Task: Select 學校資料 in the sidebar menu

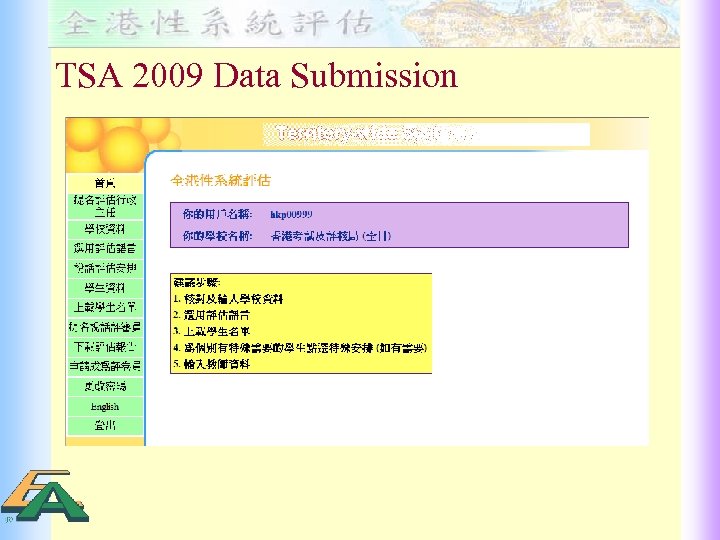Action: click(x=105, y=229)
